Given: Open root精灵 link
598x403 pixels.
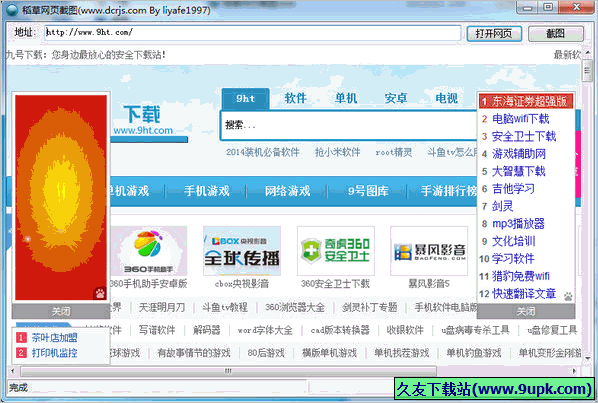Looking at the screenshot, I should click(x=394, y=153).
